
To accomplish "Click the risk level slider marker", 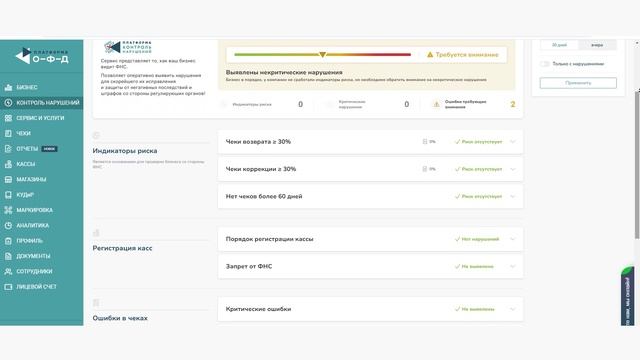I will (322, 54).
